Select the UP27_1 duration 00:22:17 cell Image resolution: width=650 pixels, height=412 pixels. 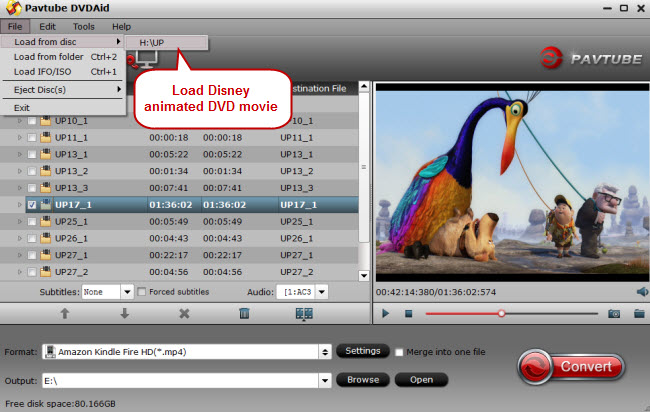169,255
